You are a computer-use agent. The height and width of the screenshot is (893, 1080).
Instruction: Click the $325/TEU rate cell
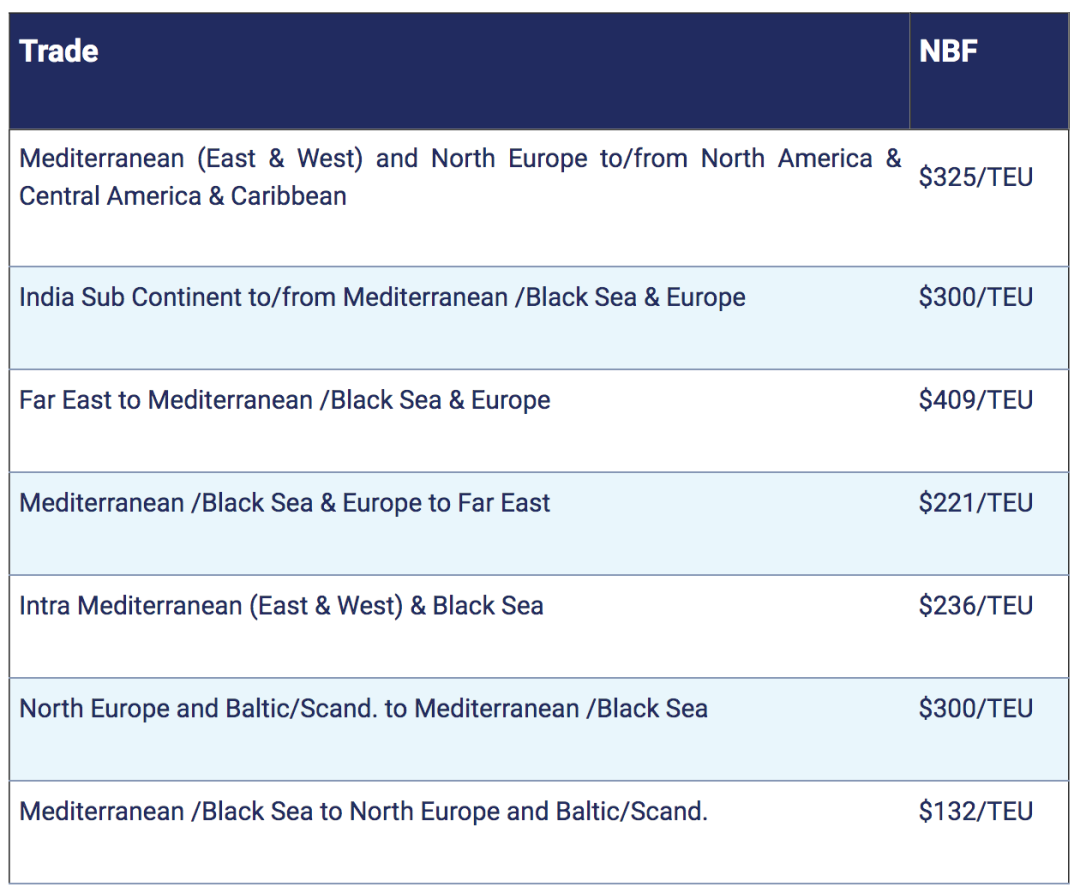point(975,178)
